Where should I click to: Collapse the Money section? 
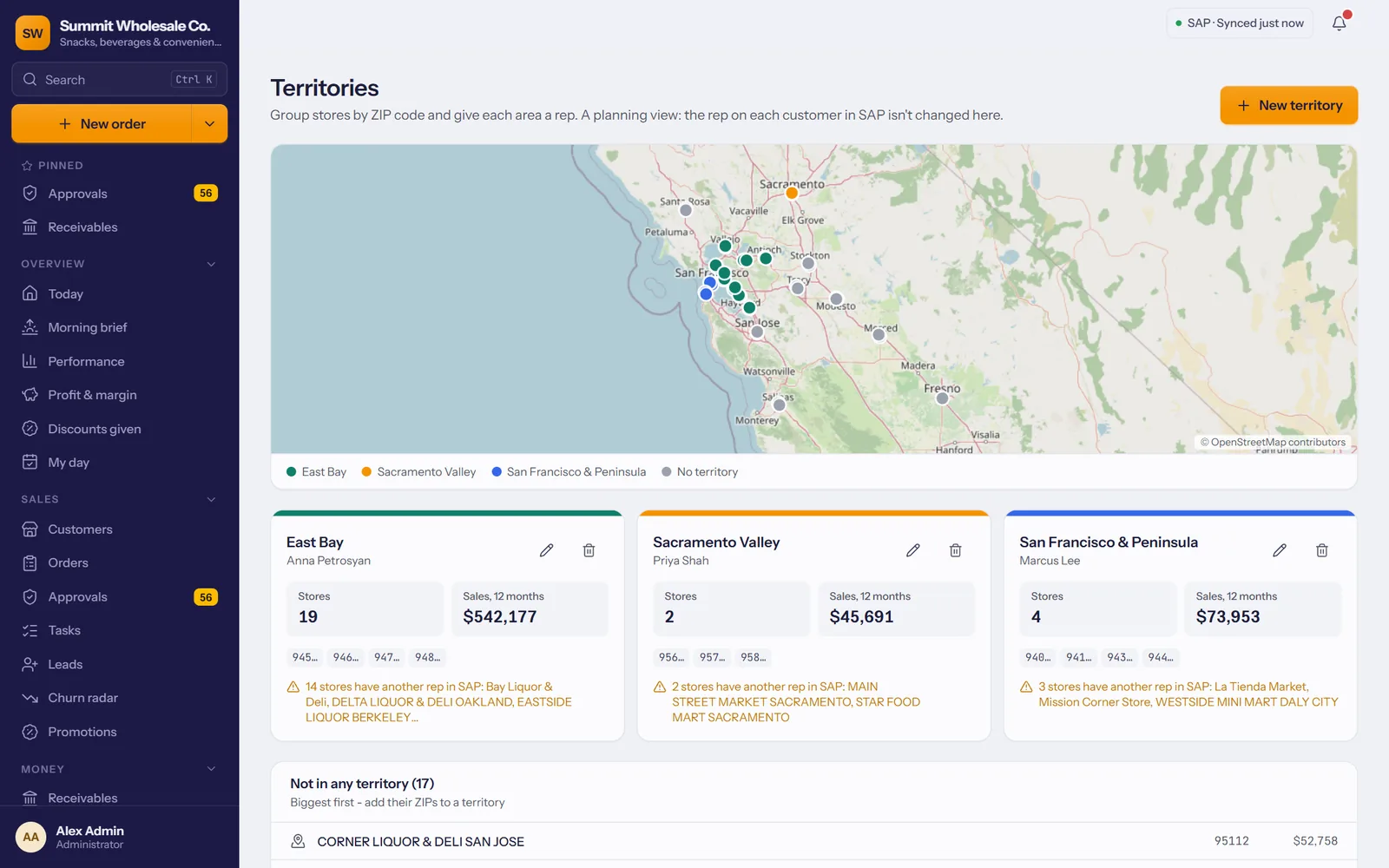tap(211, 769)
